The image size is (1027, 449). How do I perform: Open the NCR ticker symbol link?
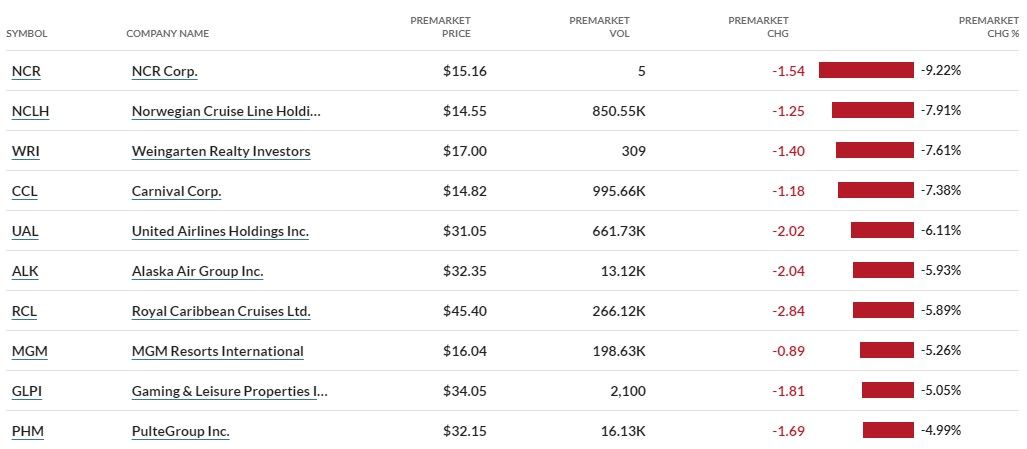[x=26, y=71]
